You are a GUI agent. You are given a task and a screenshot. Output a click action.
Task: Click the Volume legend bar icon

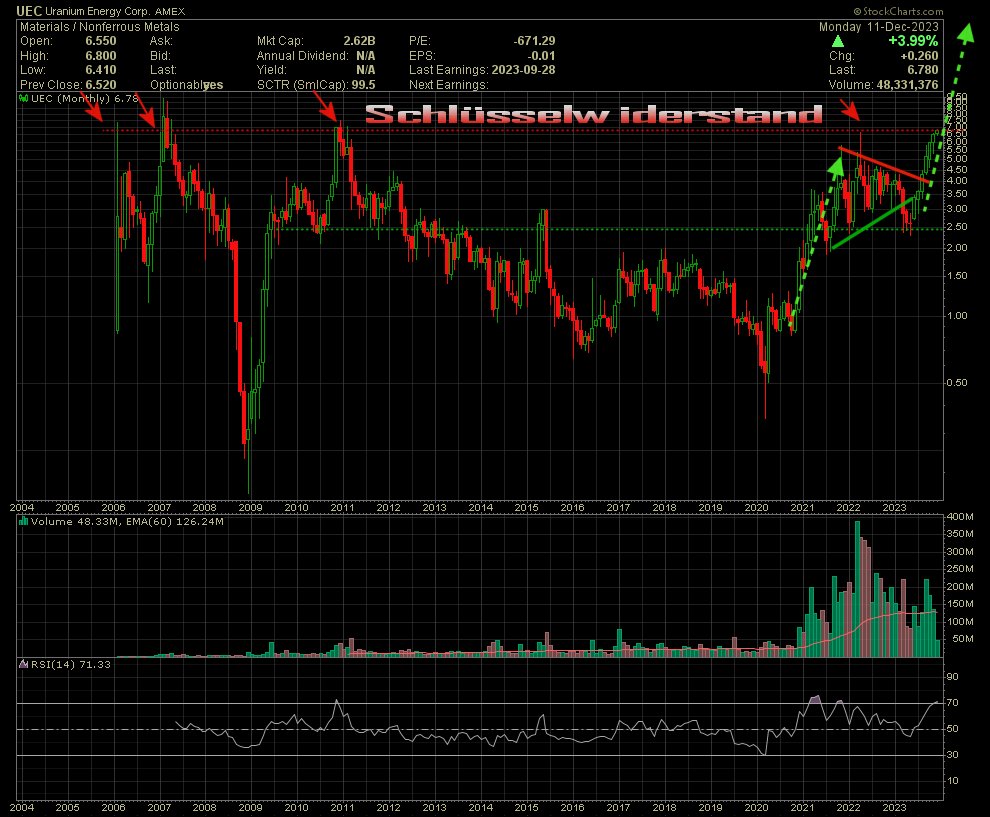[x=22, y=521]
